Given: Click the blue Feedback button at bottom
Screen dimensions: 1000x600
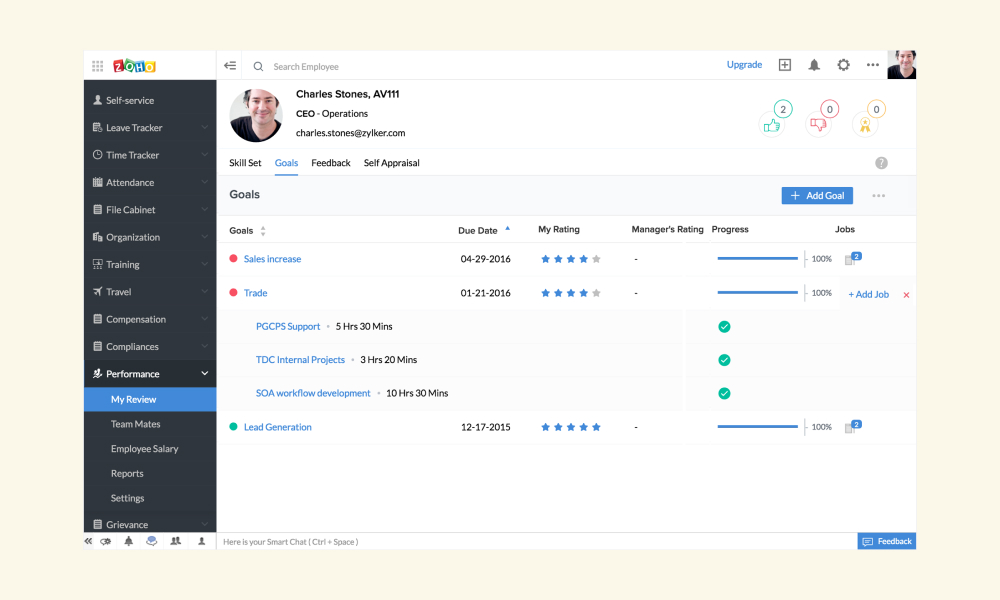Looking at the screenshot, I should pyautogui.click(x=886, y=541).
